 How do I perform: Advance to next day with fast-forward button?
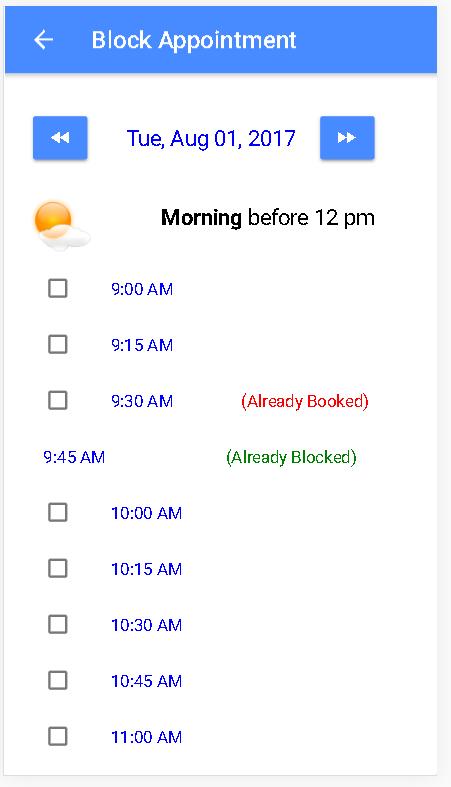pos(347,138)
